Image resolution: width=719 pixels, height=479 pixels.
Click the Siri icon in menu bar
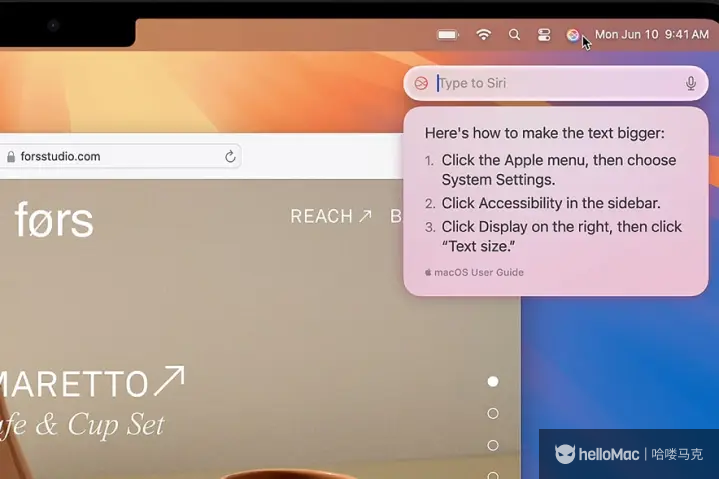[572, 35]
